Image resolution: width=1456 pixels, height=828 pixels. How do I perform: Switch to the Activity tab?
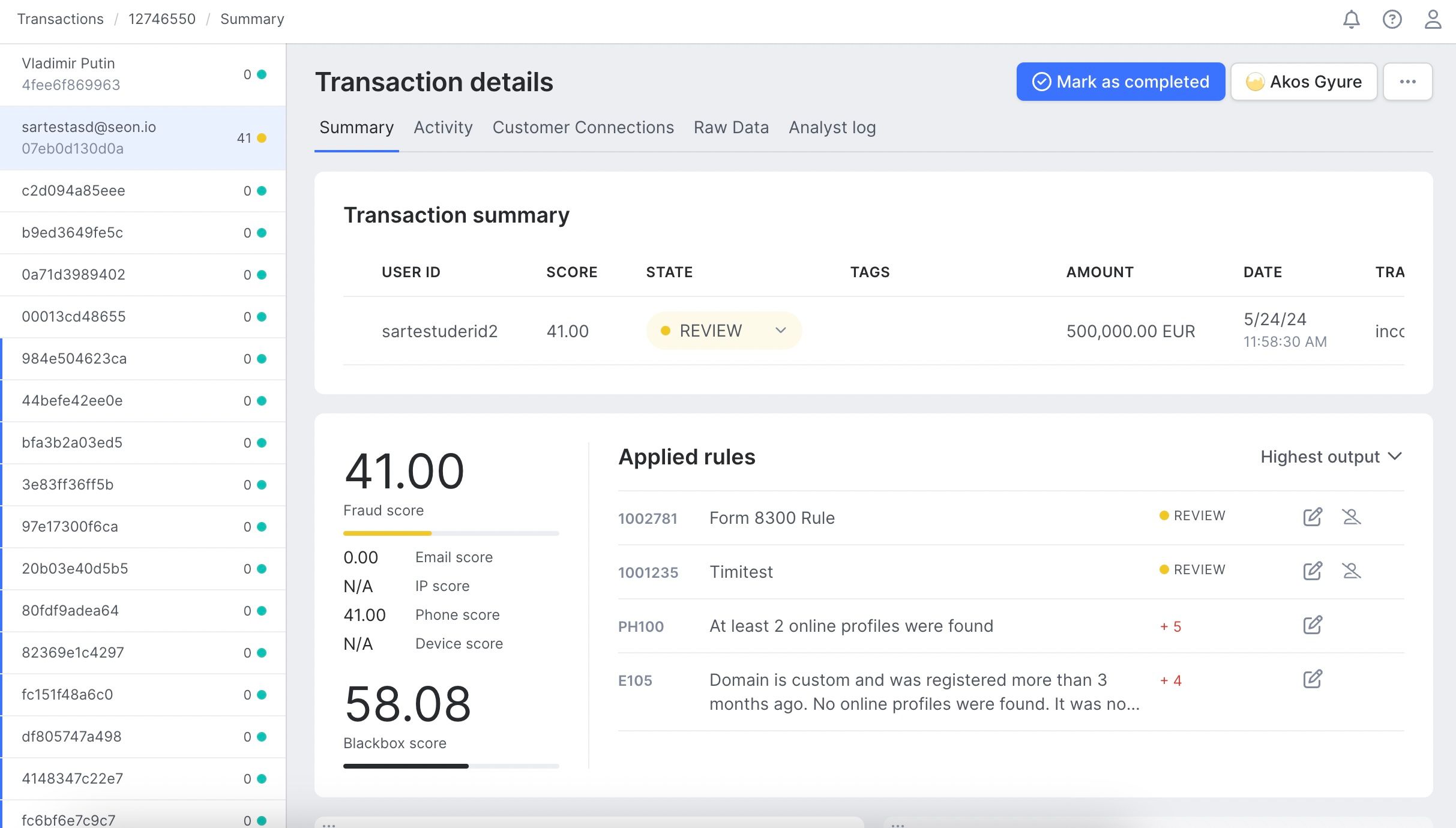point(443,127)
